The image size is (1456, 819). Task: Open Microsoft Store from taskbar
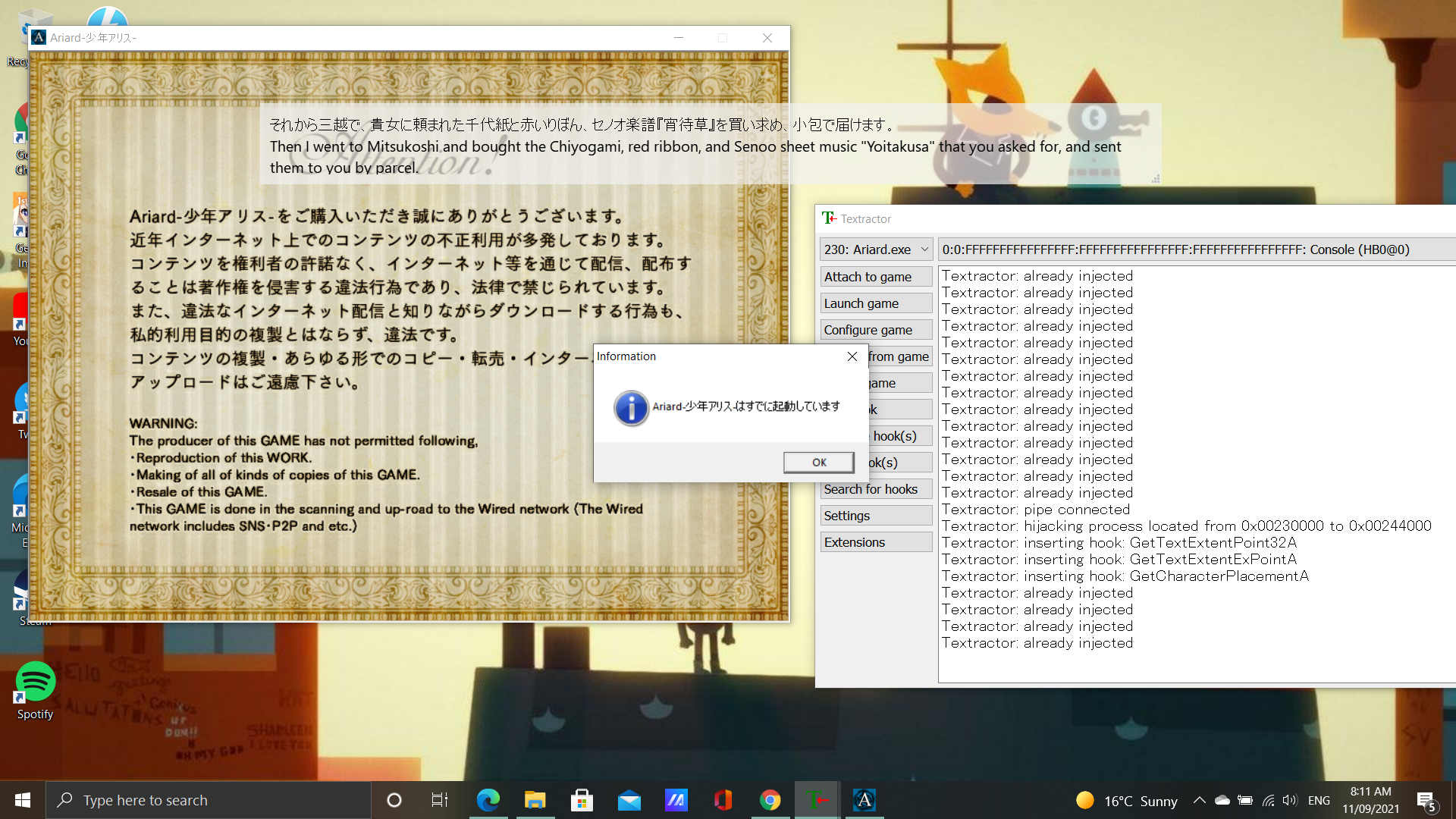(582, 800)
